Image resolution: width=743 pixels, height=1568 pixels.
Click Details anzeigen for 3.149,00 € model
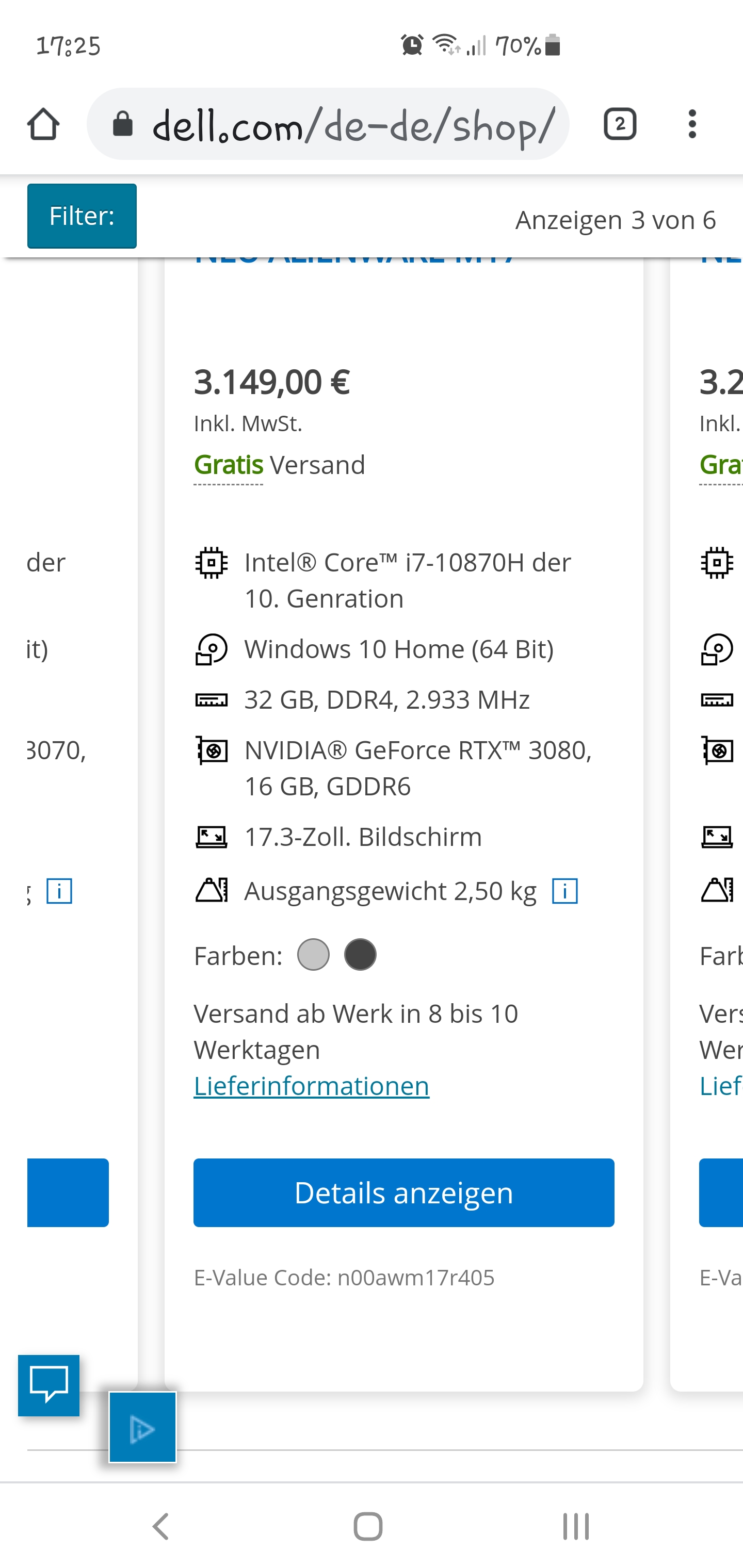point(404,1193)
